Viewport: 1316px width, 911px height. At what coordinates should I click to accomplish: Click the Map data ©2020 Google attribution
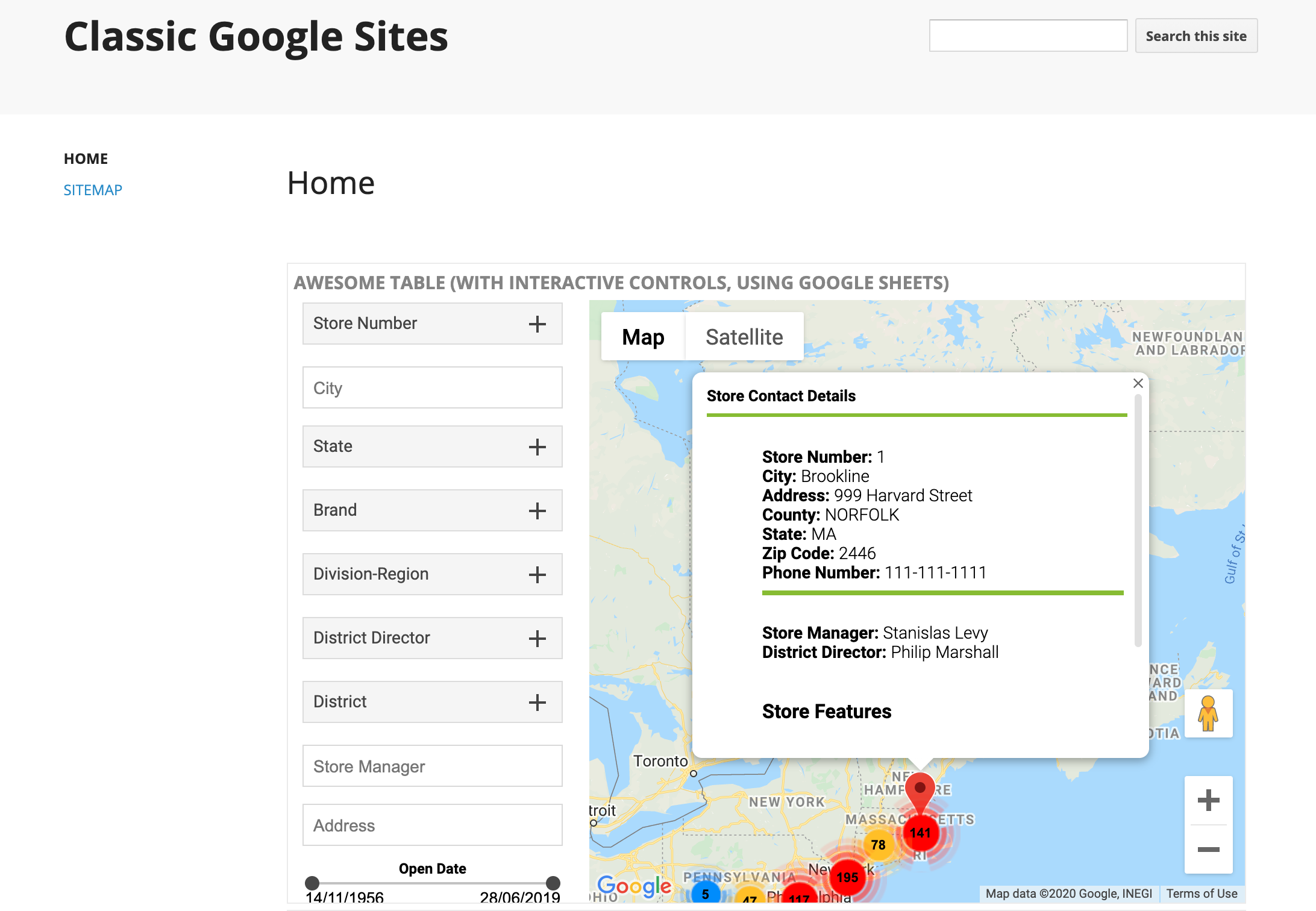1068,894
